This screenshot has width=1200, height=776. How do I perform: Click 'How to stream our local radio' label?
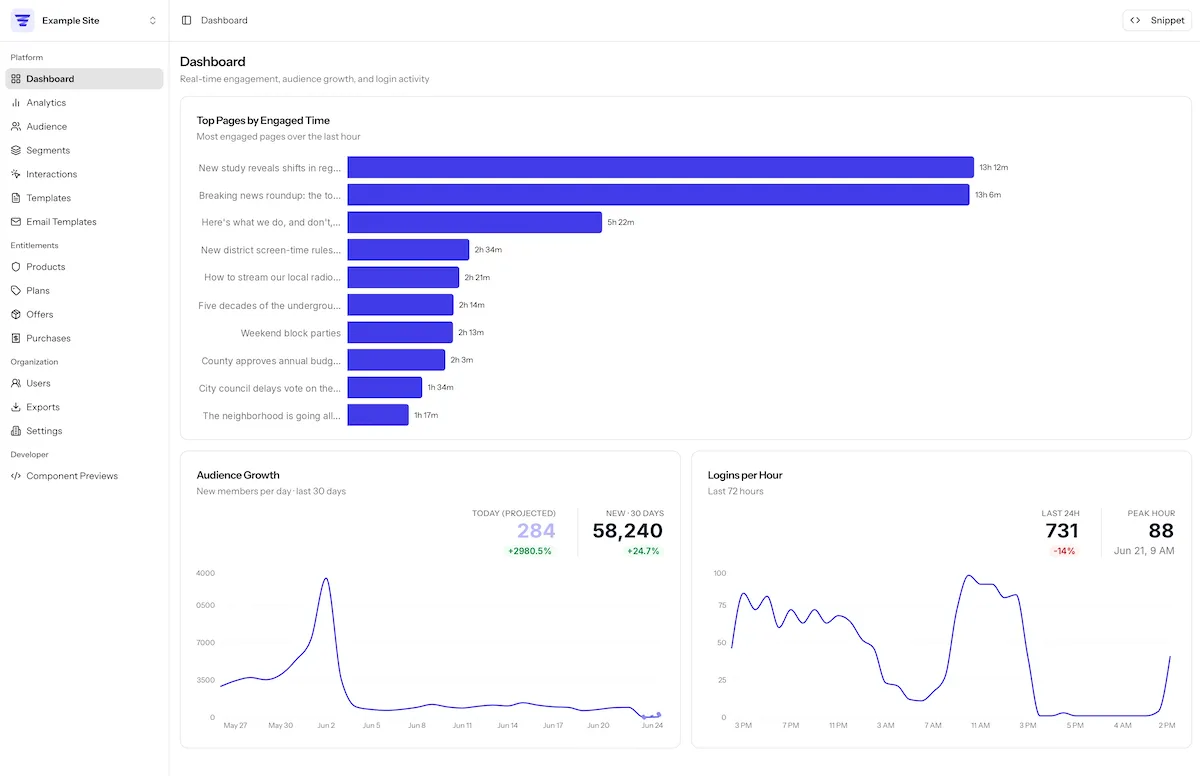click(x=273, y=277)
